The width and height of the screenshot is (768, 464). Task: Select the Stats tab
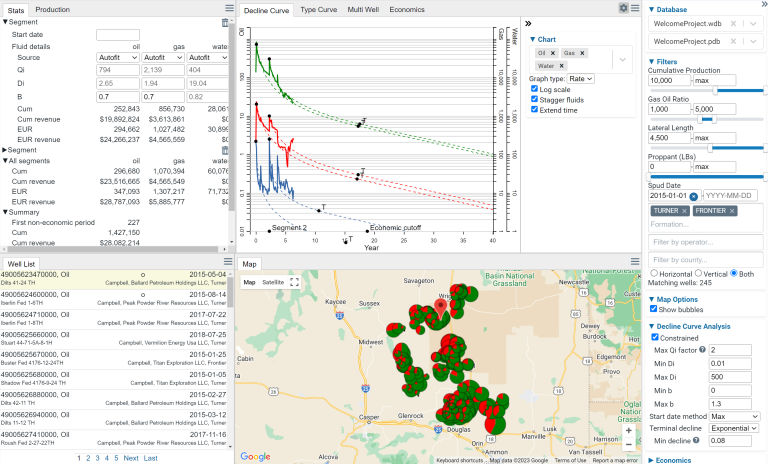[16, 10]
